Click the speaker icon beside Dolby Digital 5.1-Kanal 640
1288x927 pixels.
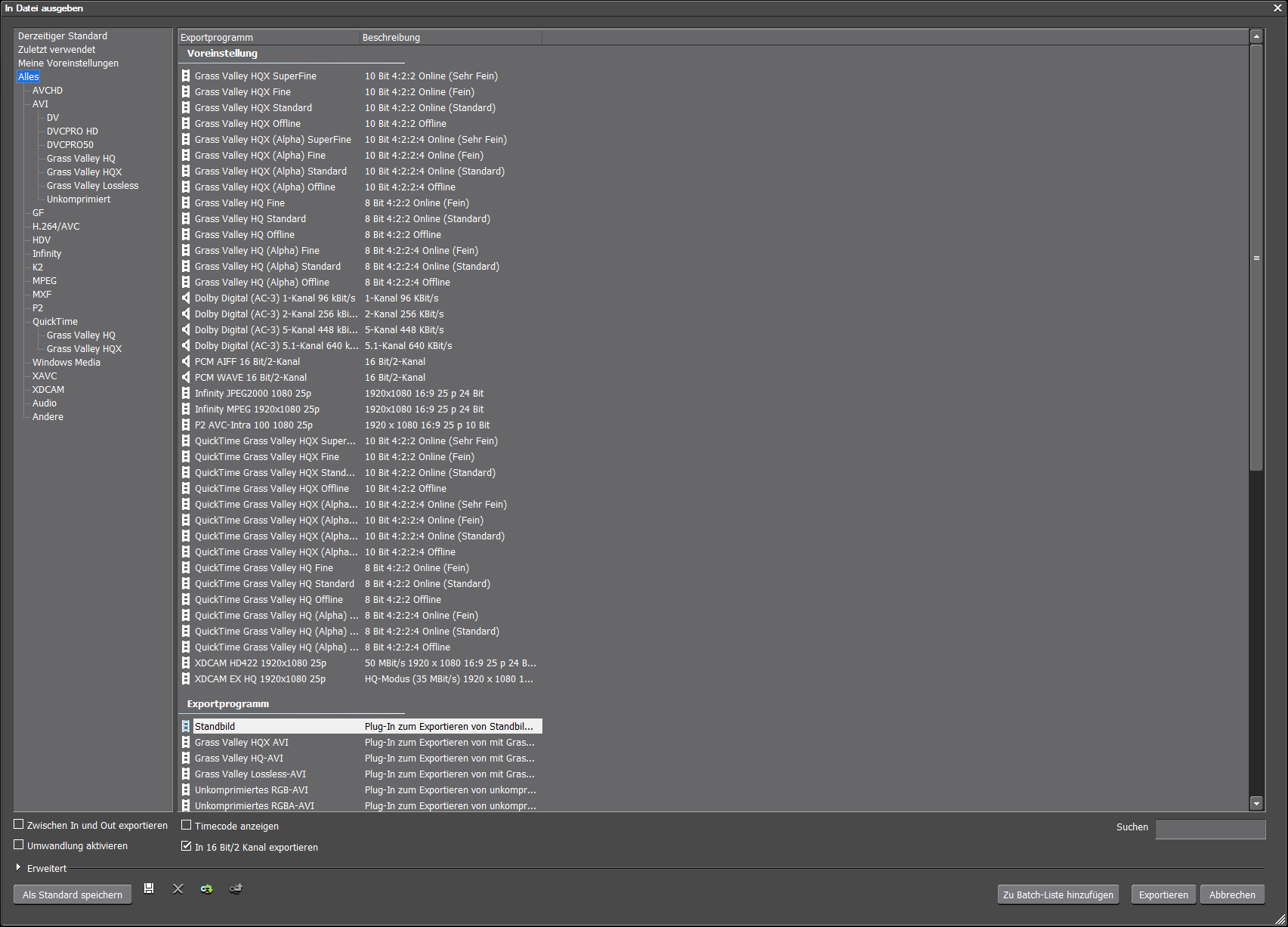point(186,345)
